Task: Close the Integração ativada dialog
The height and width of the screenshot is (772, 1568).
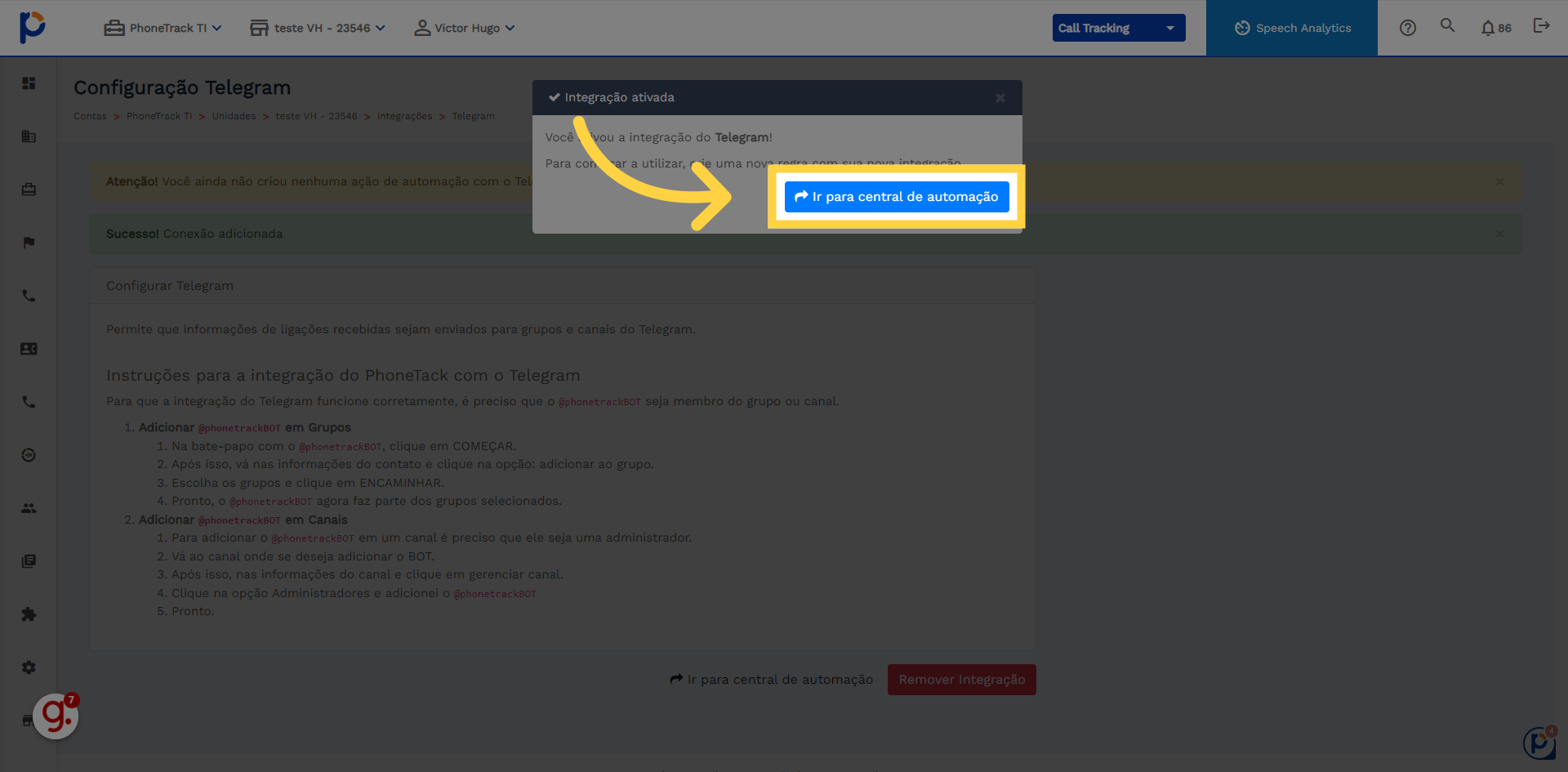Action: [x=1000, y=98]
